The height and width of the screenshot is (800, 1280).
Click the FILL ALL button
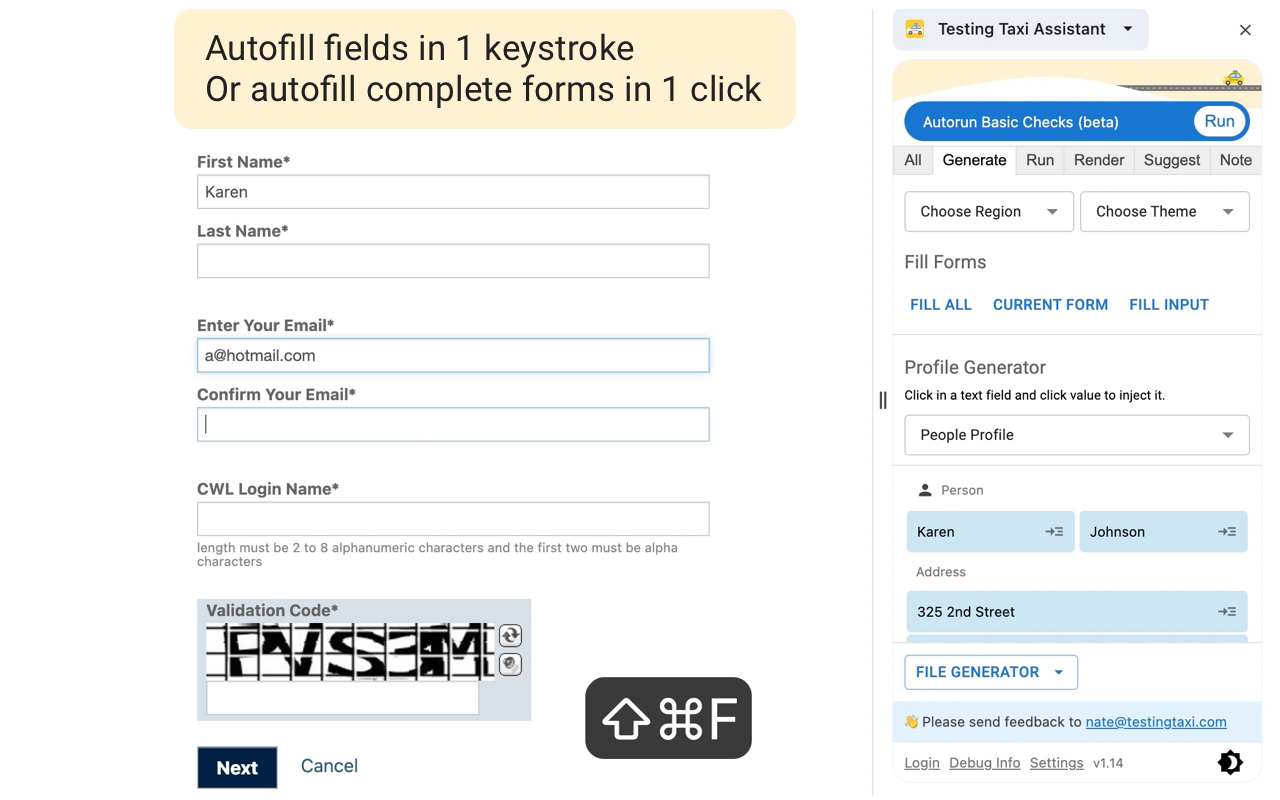coord(941,305)
